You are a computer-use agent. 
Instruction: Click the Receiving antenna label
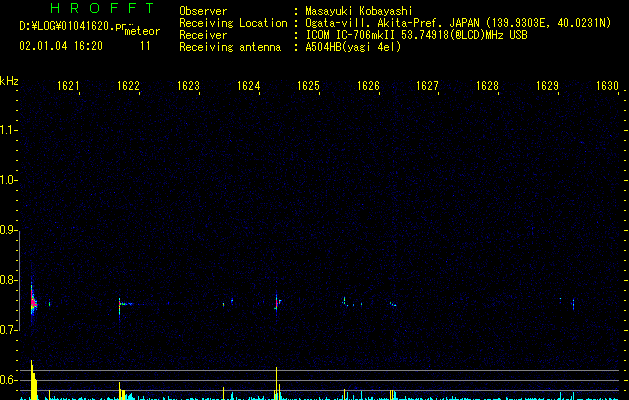pyautogui.click(x=230, y=47)
